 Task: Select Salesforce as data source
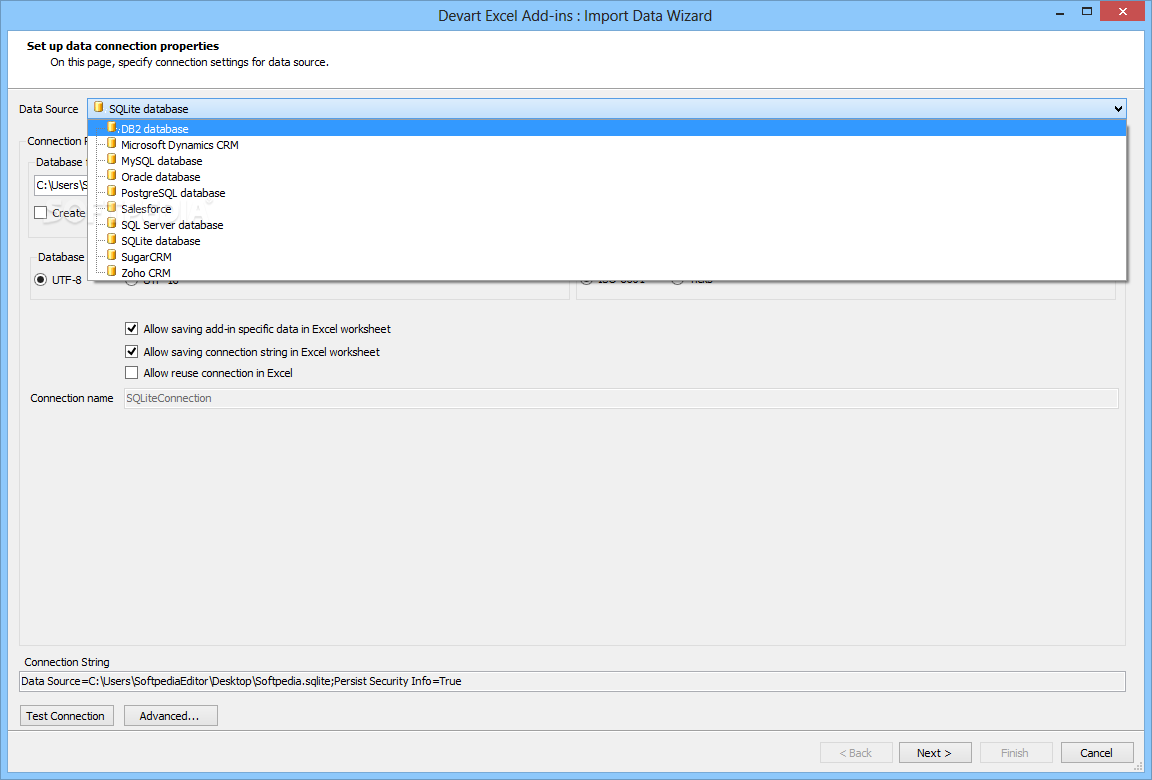click(607, 209)
